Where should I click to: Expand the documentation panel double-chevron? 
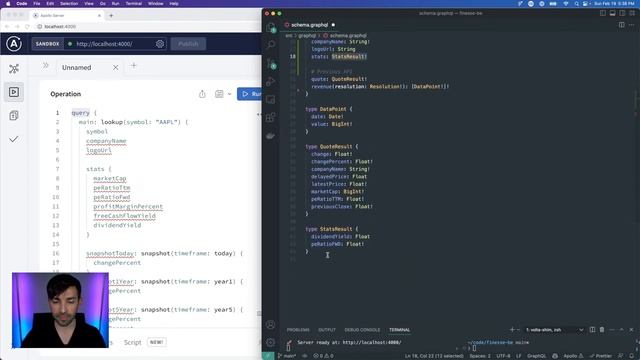point(46,66)
